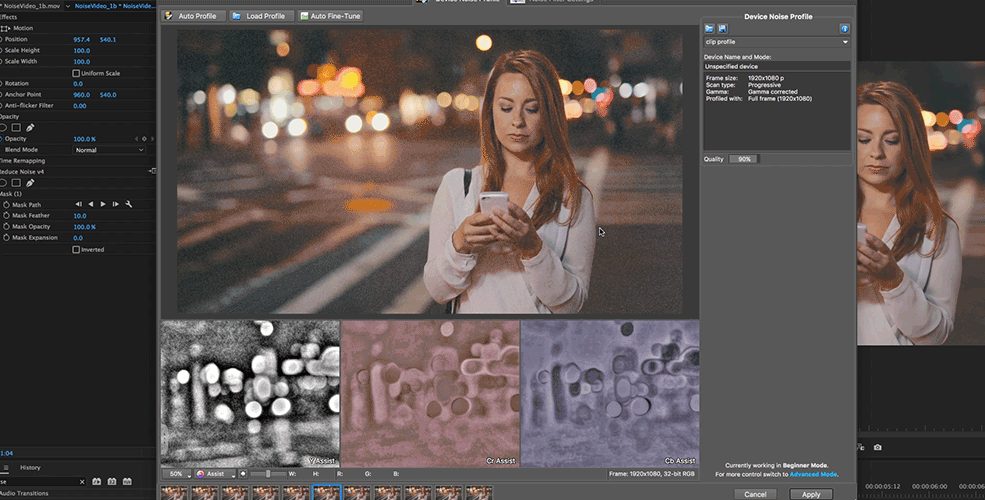Open the profile info icon
This screenshot has width=985, height=500.
(844, 29)
